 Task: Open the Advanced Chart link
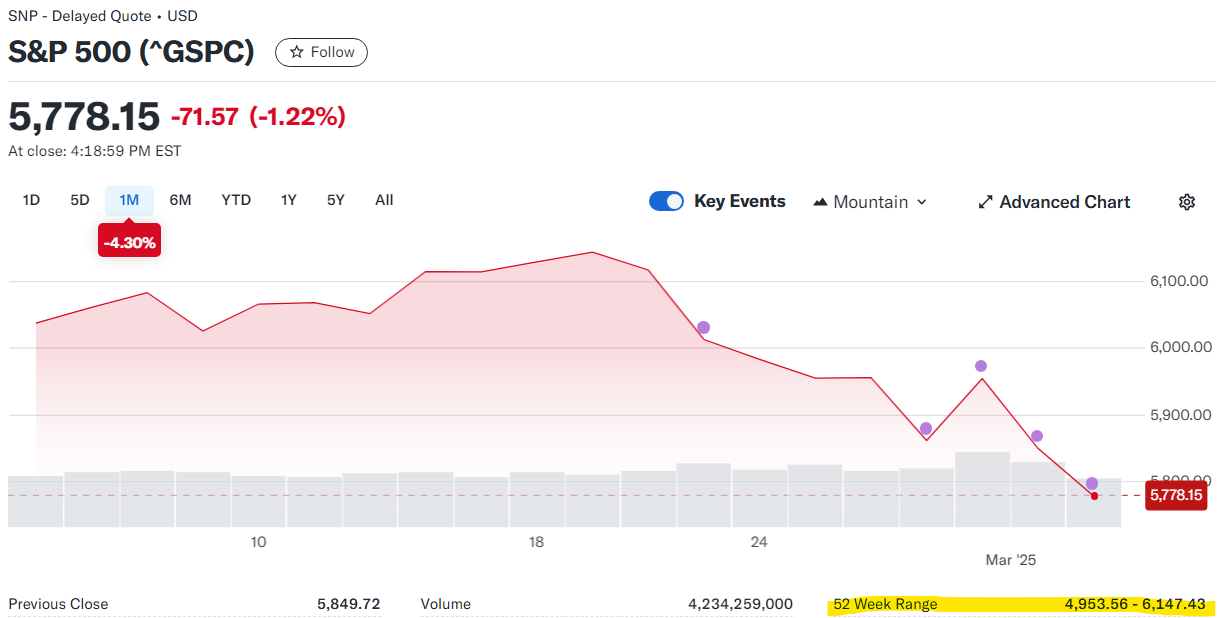(1053, 202)
